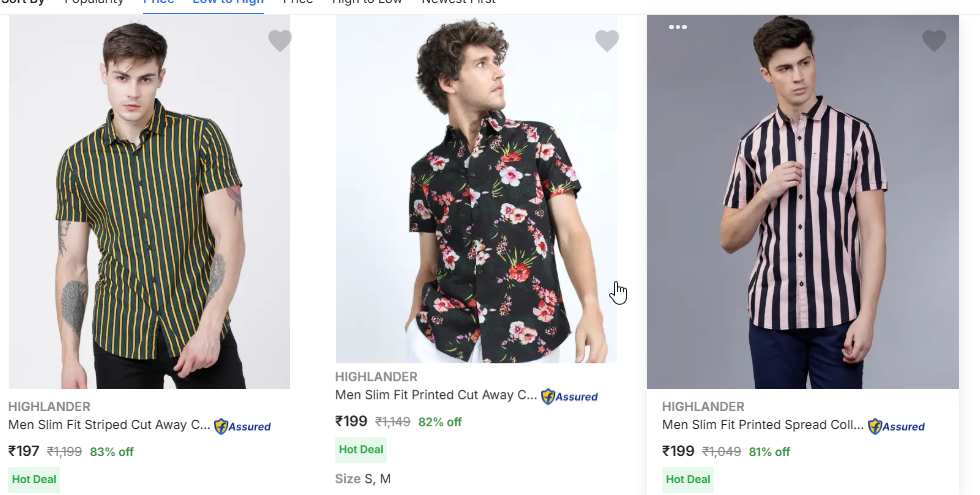Image resolution: width=980 pixels, height=495 pixels.
Task: Sort products by Popularity
Action: 94,3
